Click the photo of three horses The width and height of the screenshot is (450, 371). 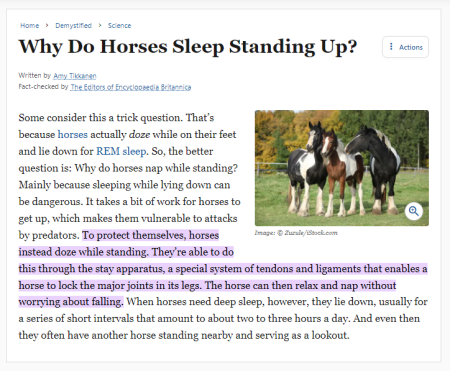[x=342, y=168]
